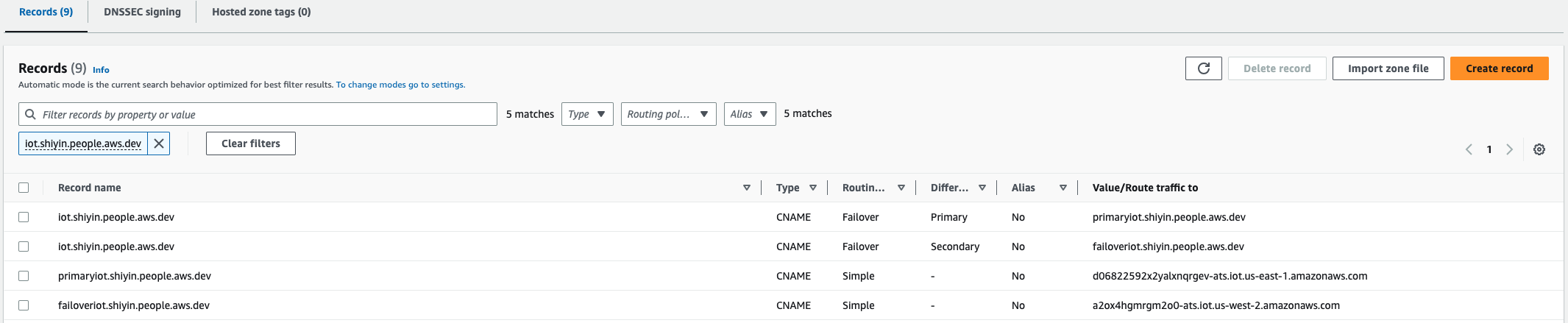Screen dimensions: 1568x323
Task: Go to the previous page arrow
Action: click(x=1469, y=149)
